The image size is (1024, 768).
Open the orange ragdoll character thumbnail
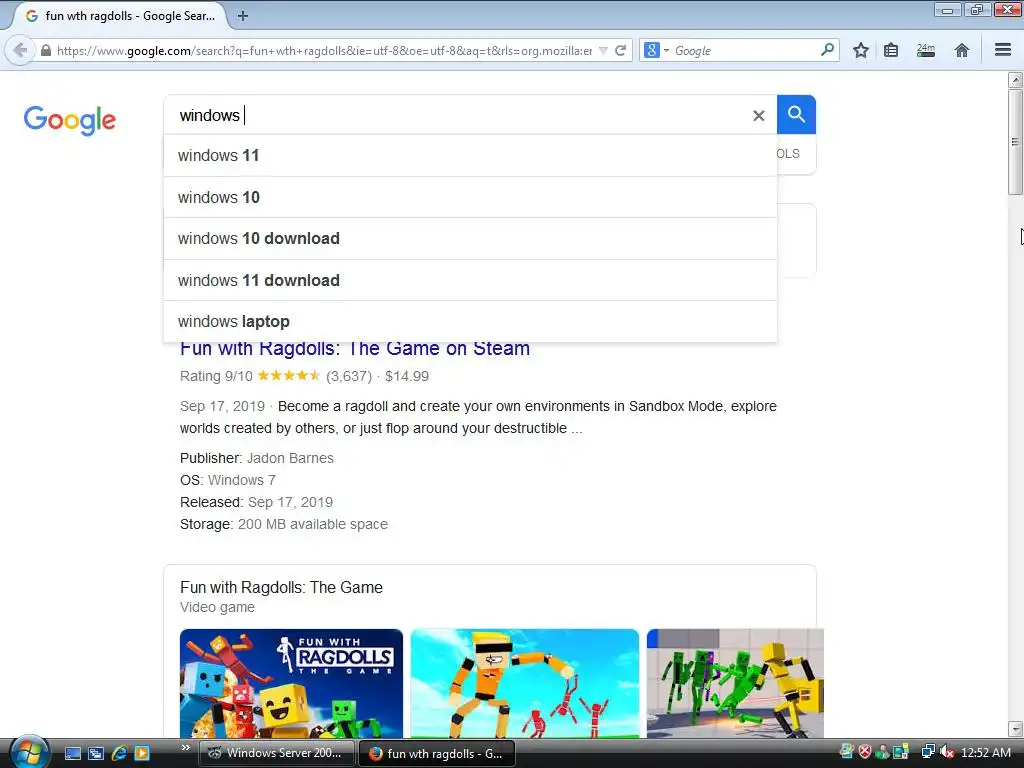pyautogui.click(x=524, y=683)
